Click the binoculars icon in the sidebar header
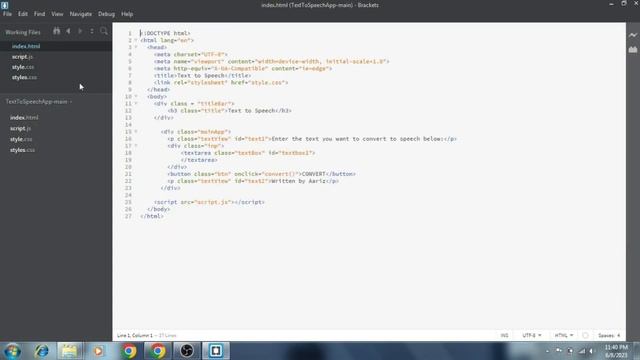This screenshot has height=360, width=640. click(56, 31)
